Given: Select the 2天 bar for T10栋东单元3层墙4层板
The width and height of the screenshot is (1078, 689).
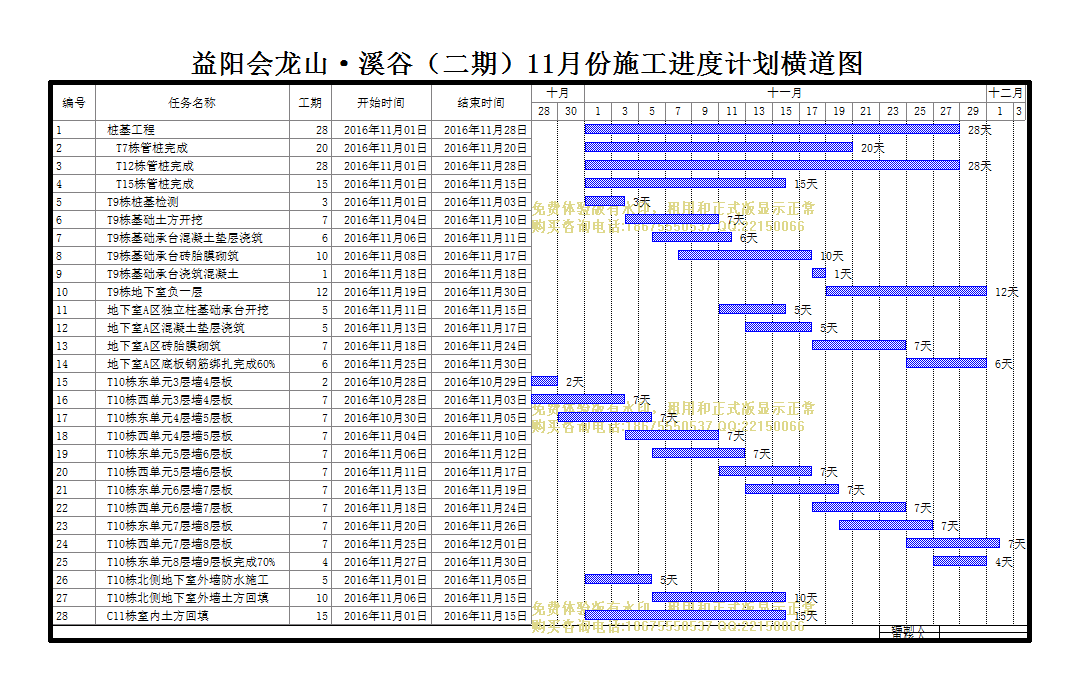Looking at the screenshot, I should [x=544, y=381].
